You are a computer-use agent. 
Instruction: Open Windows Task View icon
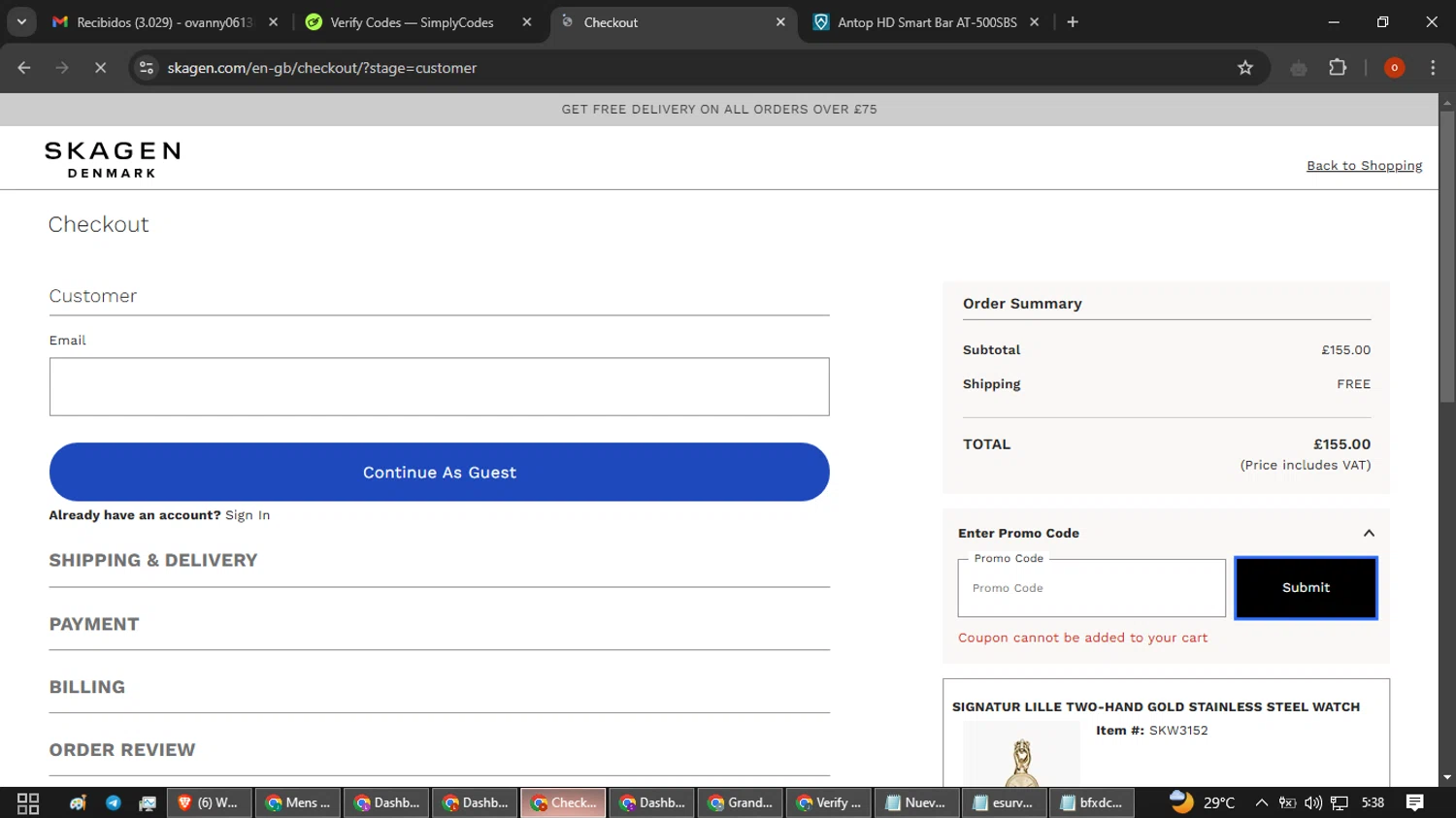pos(28,802)
